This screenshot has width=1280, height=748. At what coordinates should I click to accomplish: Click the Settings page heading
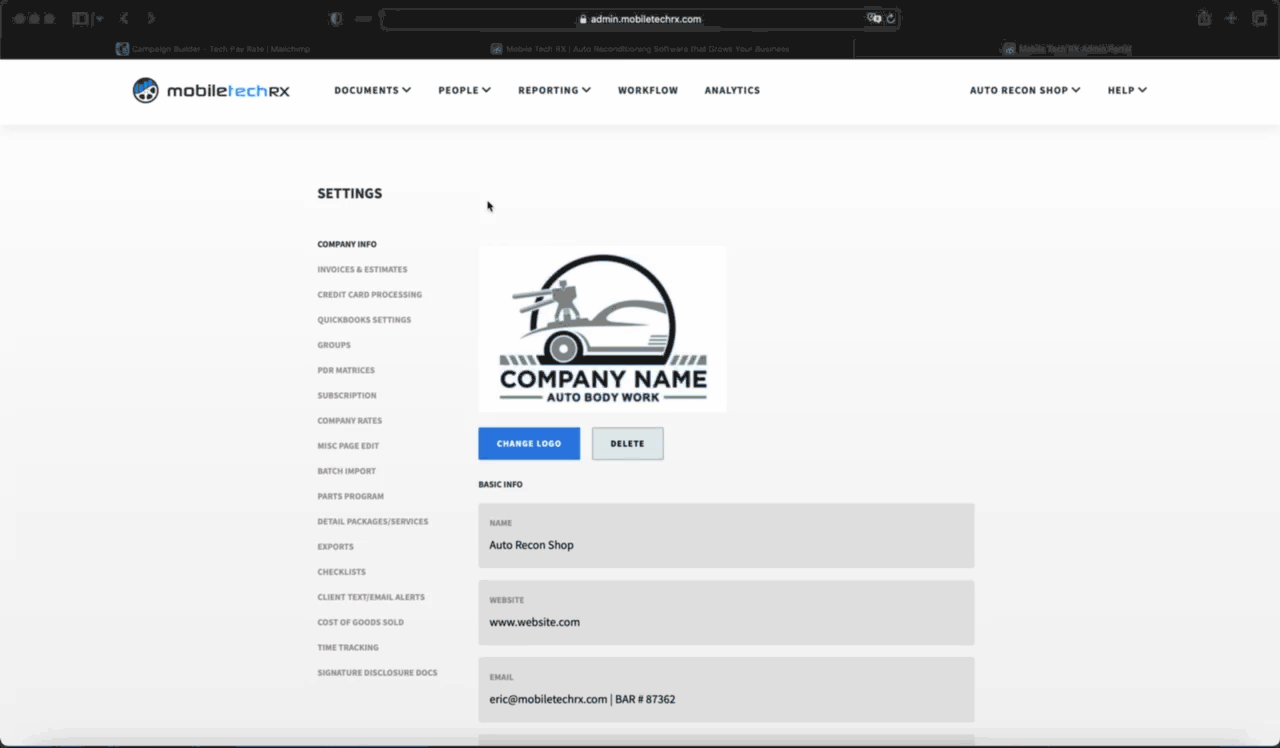pos(350,194)
